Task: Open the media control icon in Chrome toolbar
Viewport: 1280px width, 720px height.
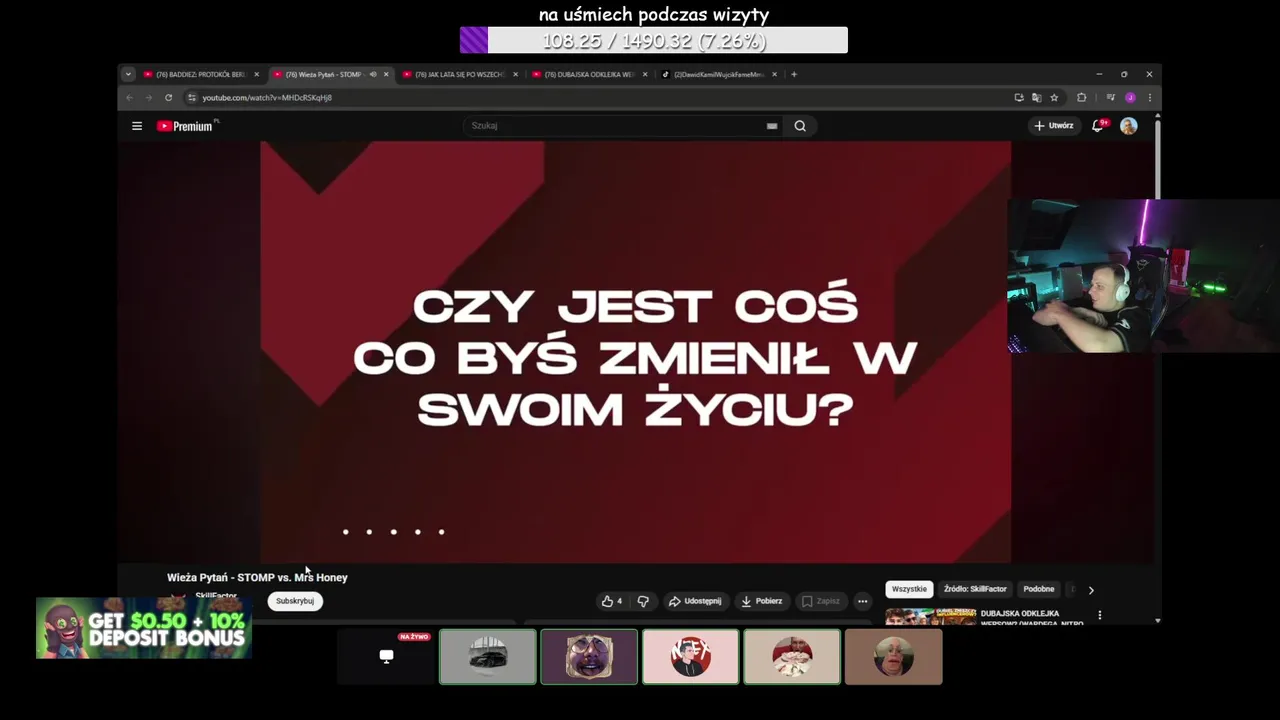Action: point(1110,97)
